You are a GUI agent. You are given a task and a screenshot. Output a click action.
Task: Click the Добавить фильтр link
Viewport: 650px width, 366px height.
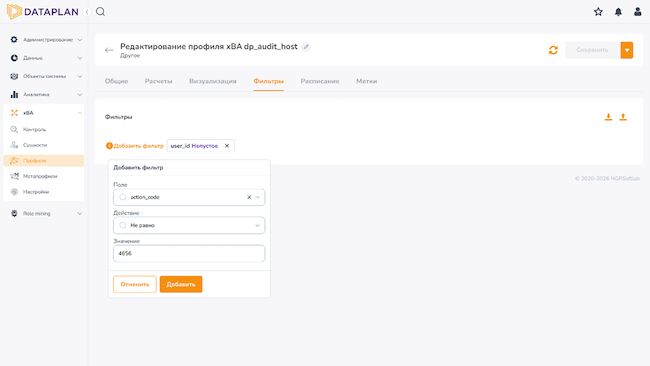click(x=135, y=146)
